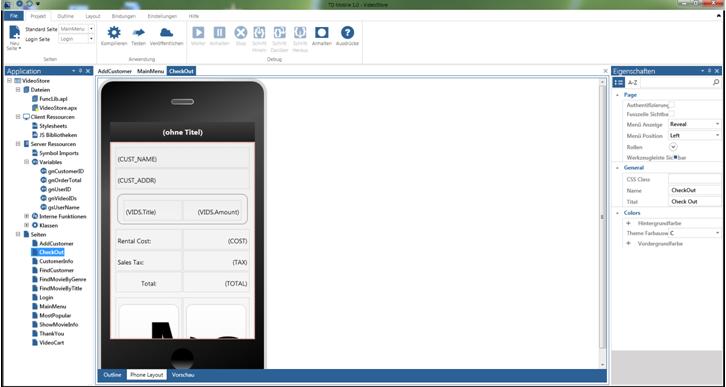Click the search magnifier in Eigenschaften

(x=716, y=82)
